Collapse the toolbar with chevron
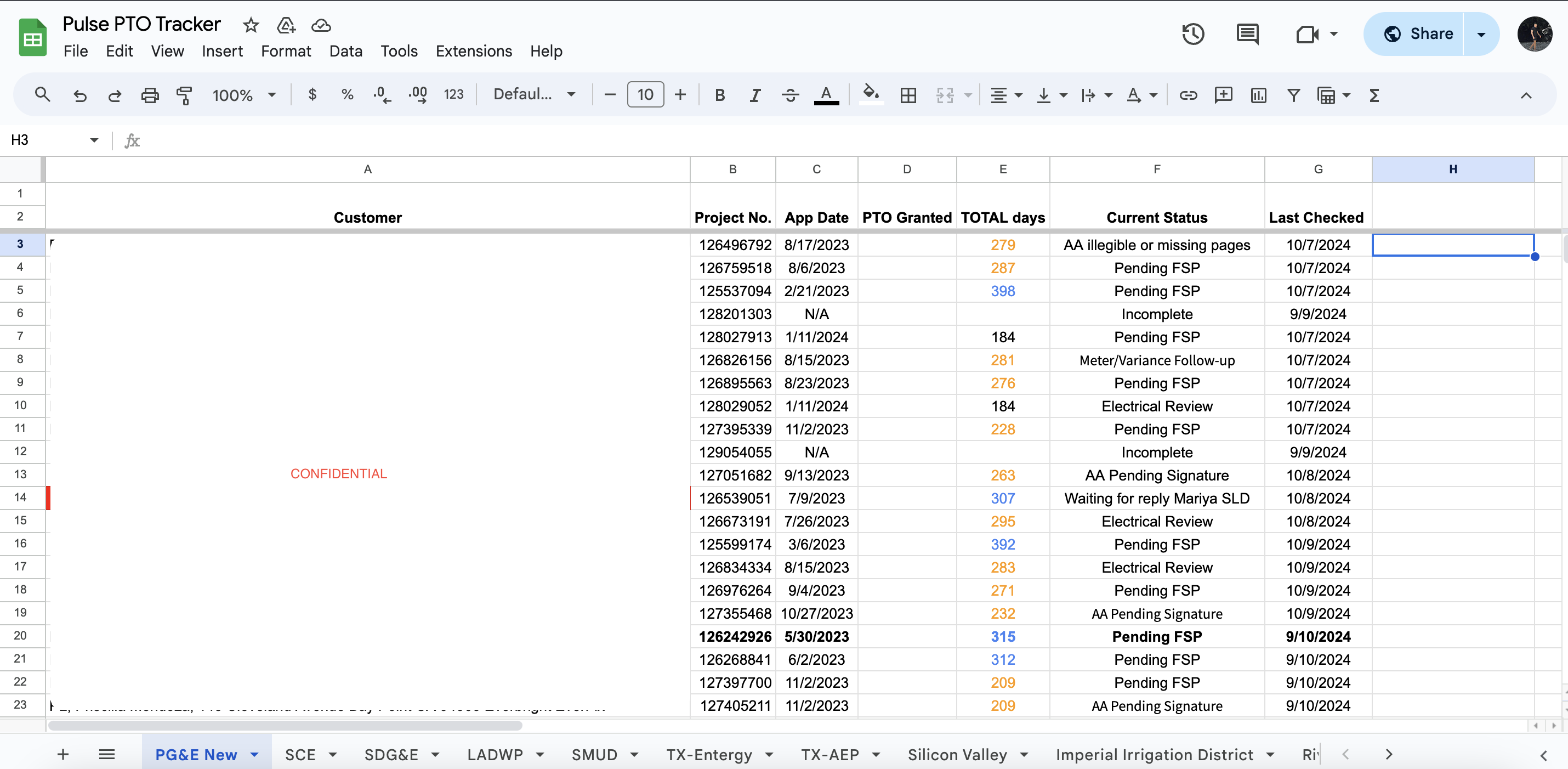The height and width of the screenshot is (769, 1568). [1526, 95]
